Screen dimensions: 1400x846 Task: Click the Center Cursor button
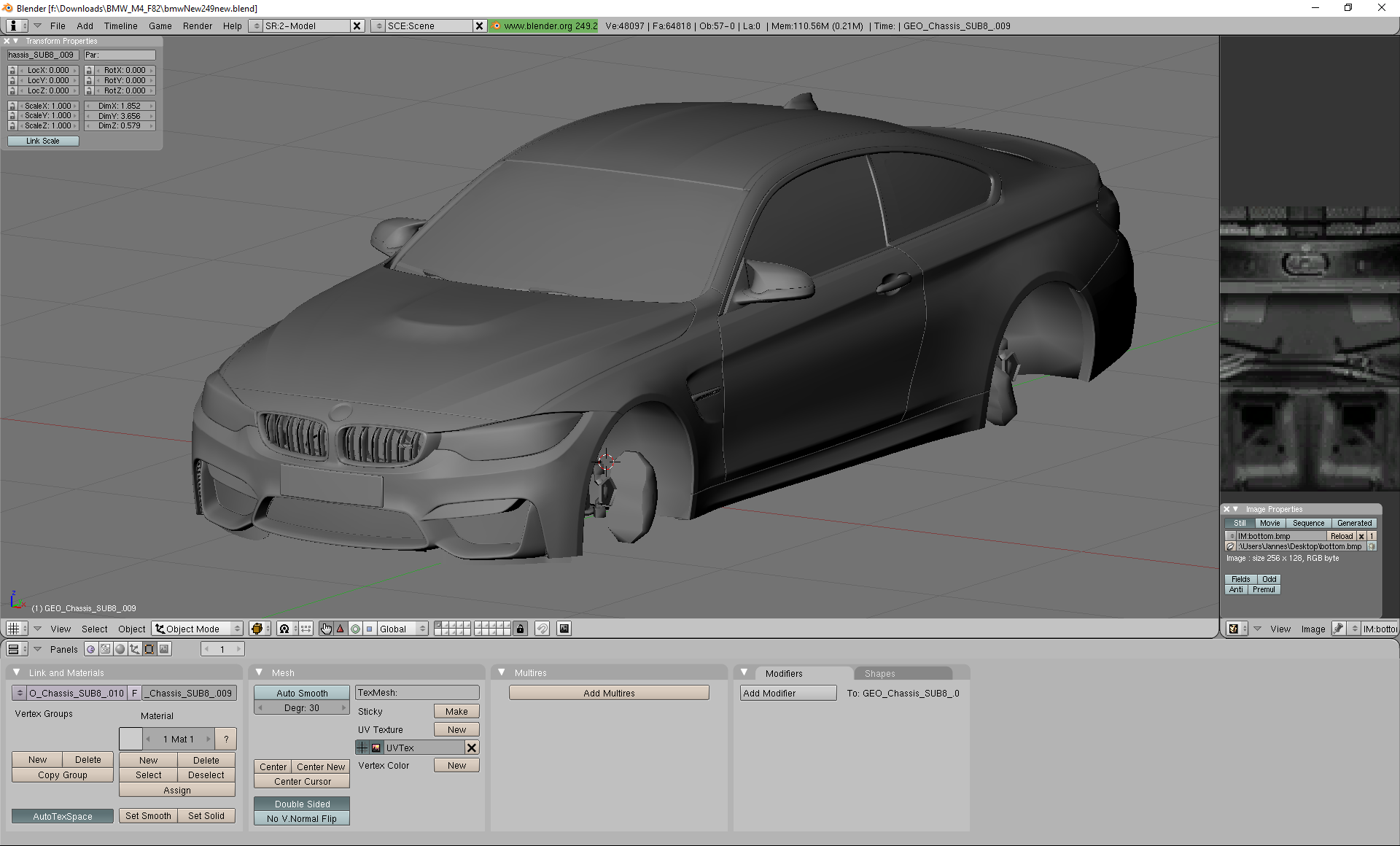pyautogui.click(x=302, y=781)
